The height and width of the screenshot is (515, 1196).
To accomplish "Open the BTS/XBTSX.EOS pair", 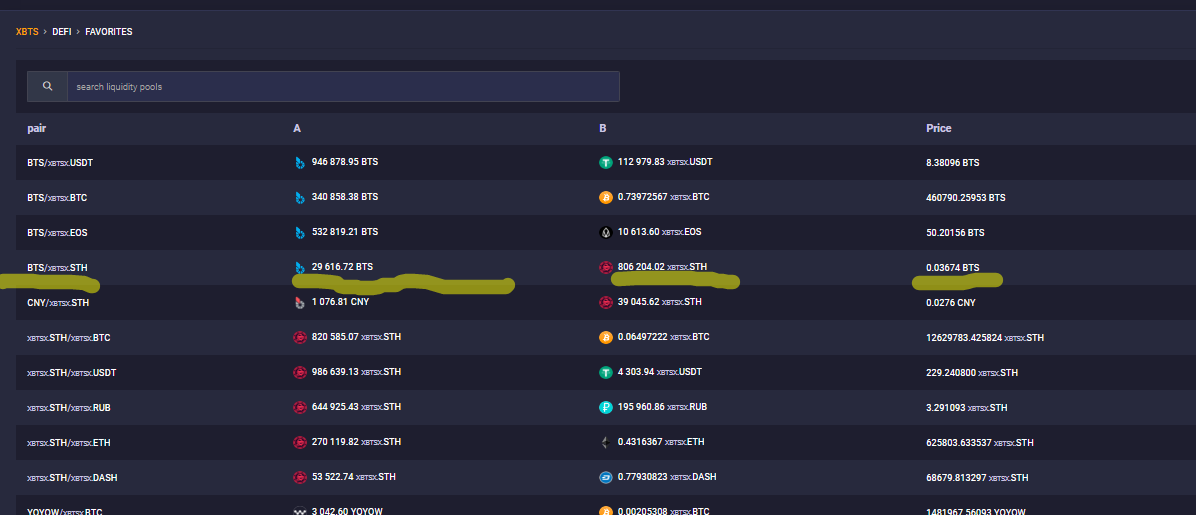I will pos(57,233).
